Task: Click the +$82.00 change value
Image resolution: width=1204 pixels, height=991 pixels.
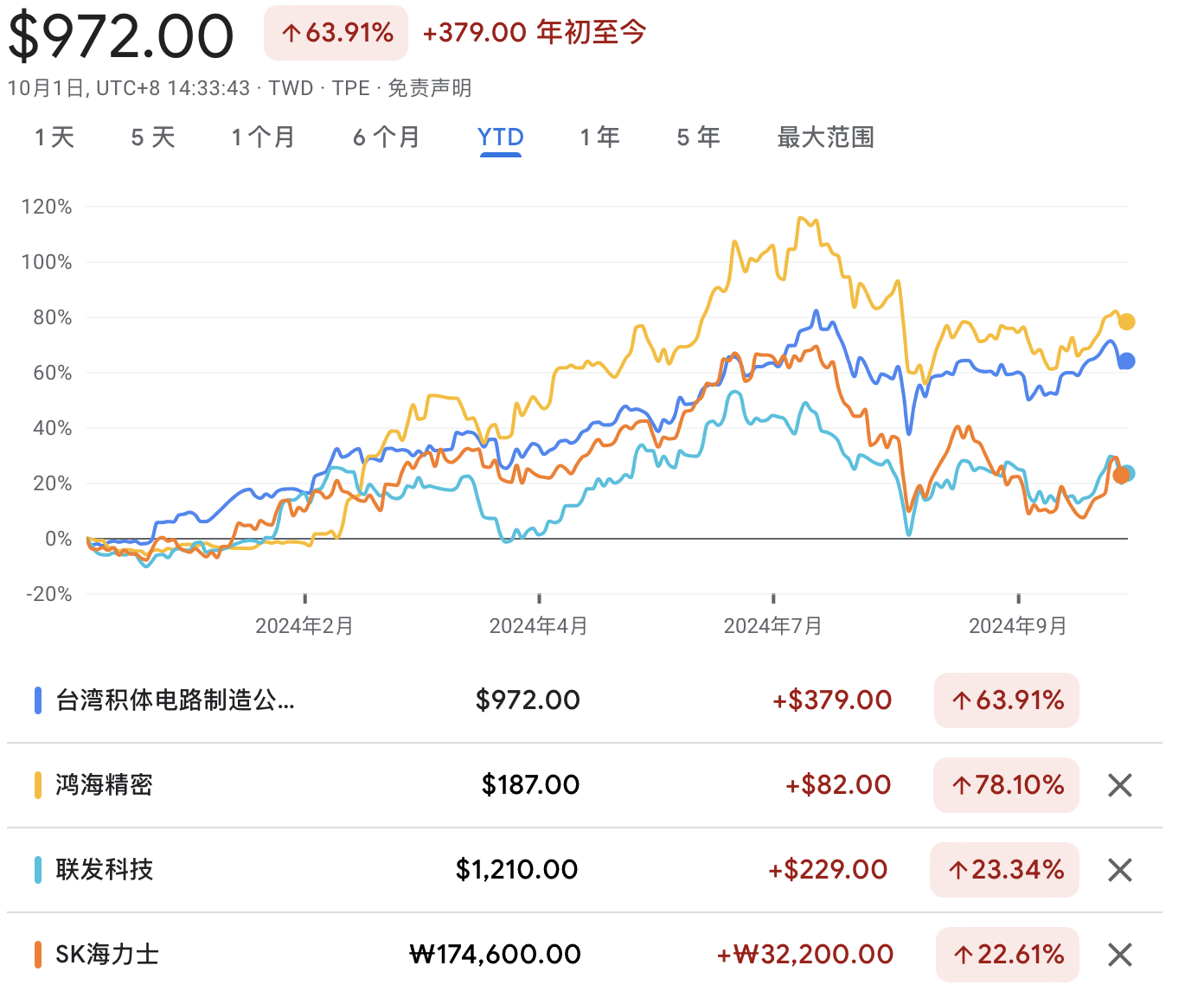Action: coord(837,785)
